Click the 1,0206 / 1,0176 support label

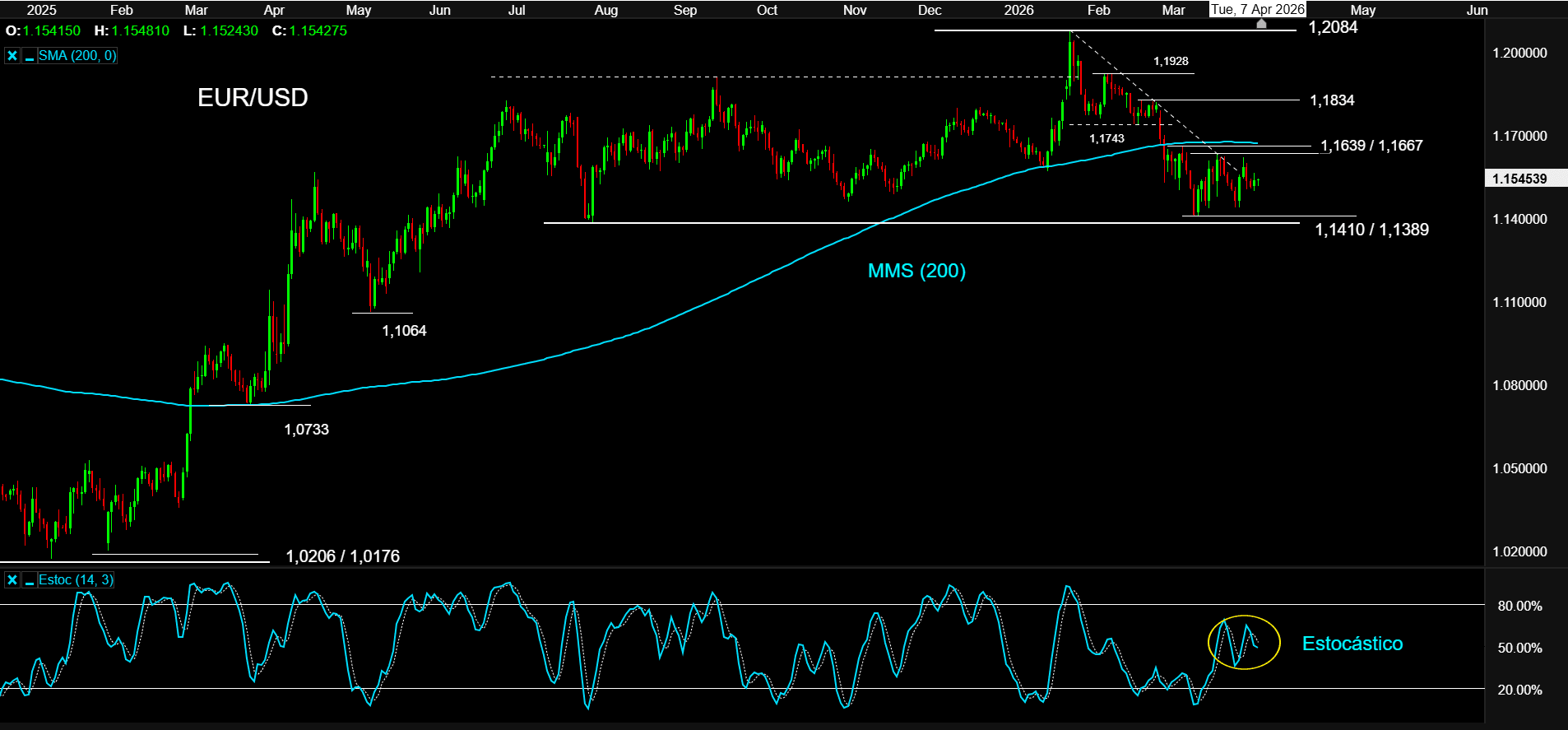pos(342,556)
